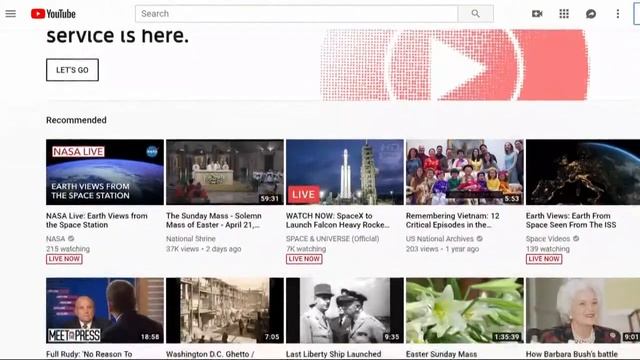The image size is (640, 360).
Task: Open the NASA channel link
Action: pos(56,239)
